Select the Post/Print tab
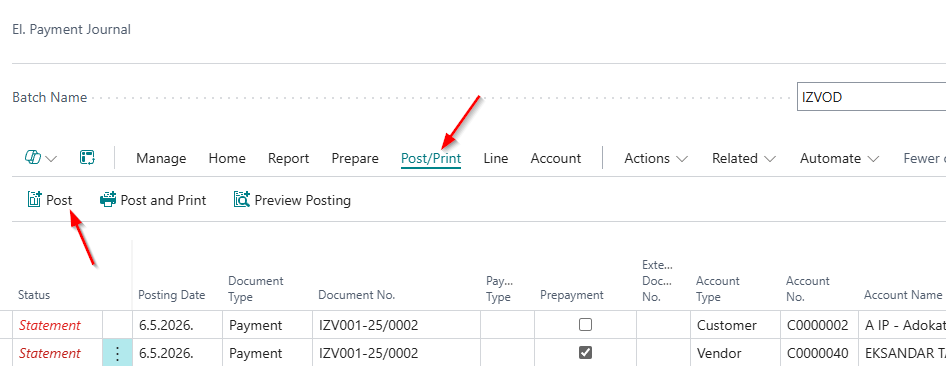Image resolution: width=946 pixels, height=366 pixels. [x=431, y=159]
